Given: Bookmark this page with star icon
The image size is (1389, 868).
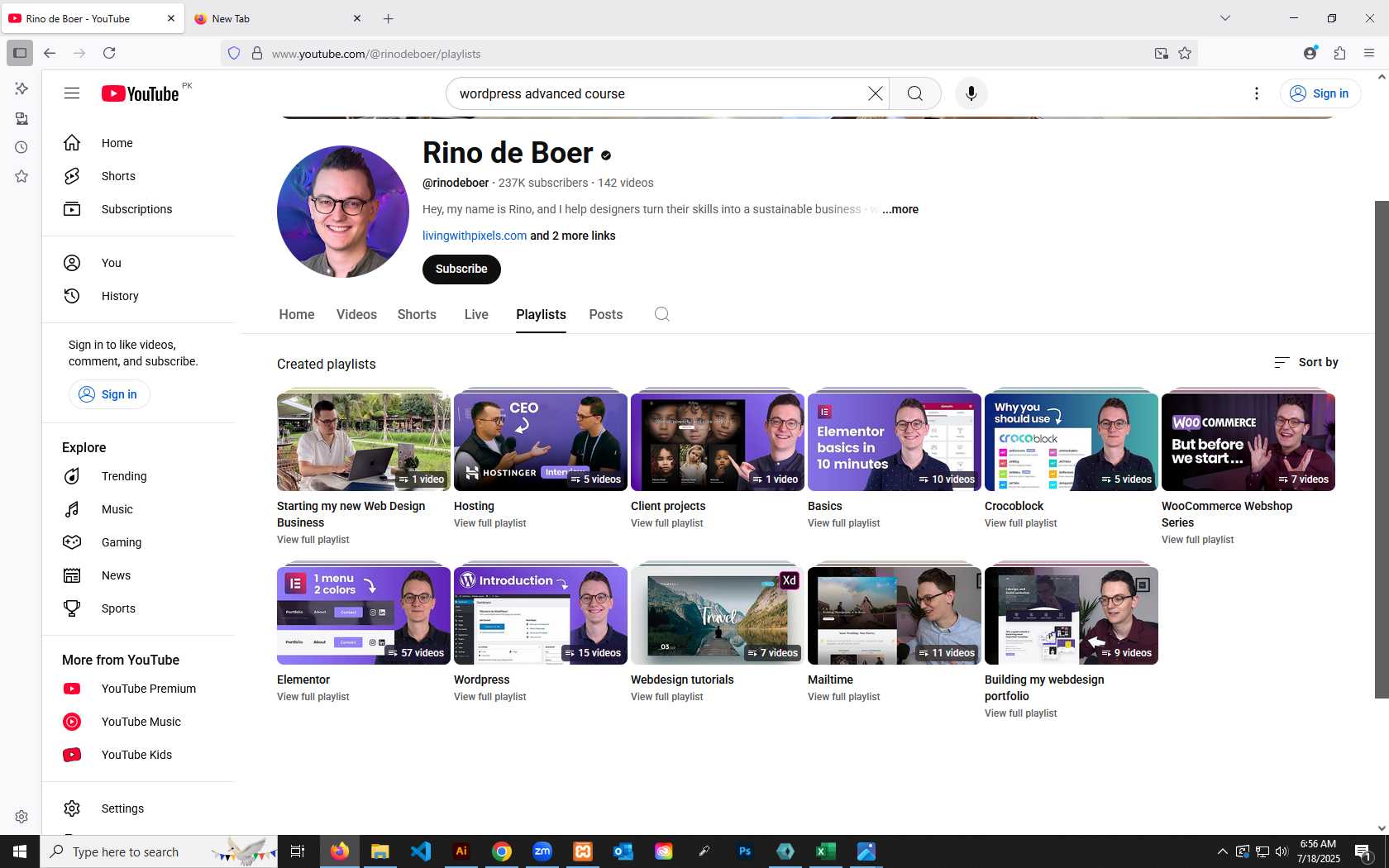Looking at the screenshot, I should click(x=1185, y=53).
